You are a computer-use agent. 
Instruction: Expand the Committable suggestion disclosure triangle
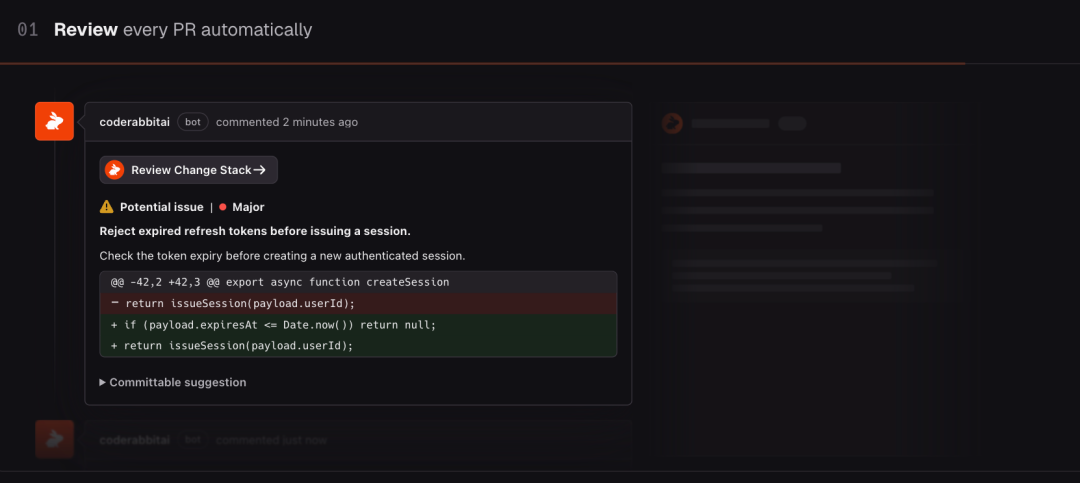click(x=103, y=382)
